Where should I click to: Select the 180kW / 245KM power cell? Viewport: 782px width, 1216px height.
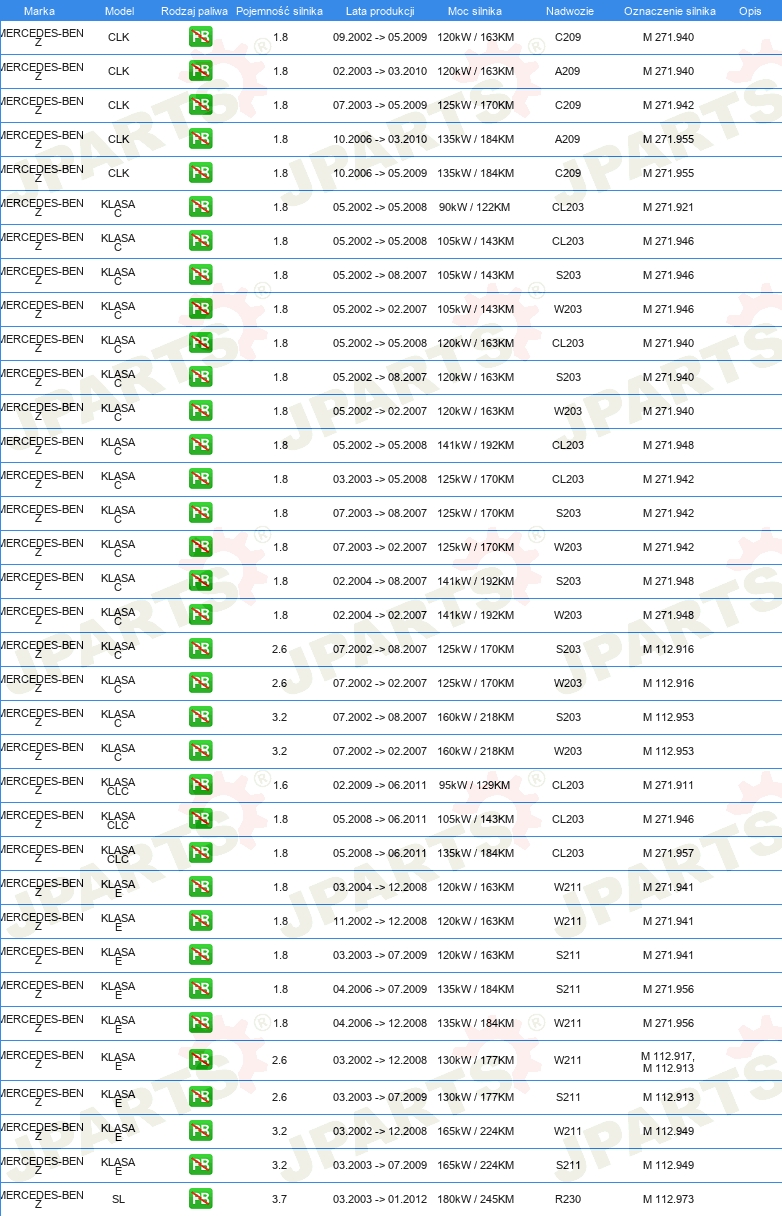pyautogui.click(x=475, y=1199)
